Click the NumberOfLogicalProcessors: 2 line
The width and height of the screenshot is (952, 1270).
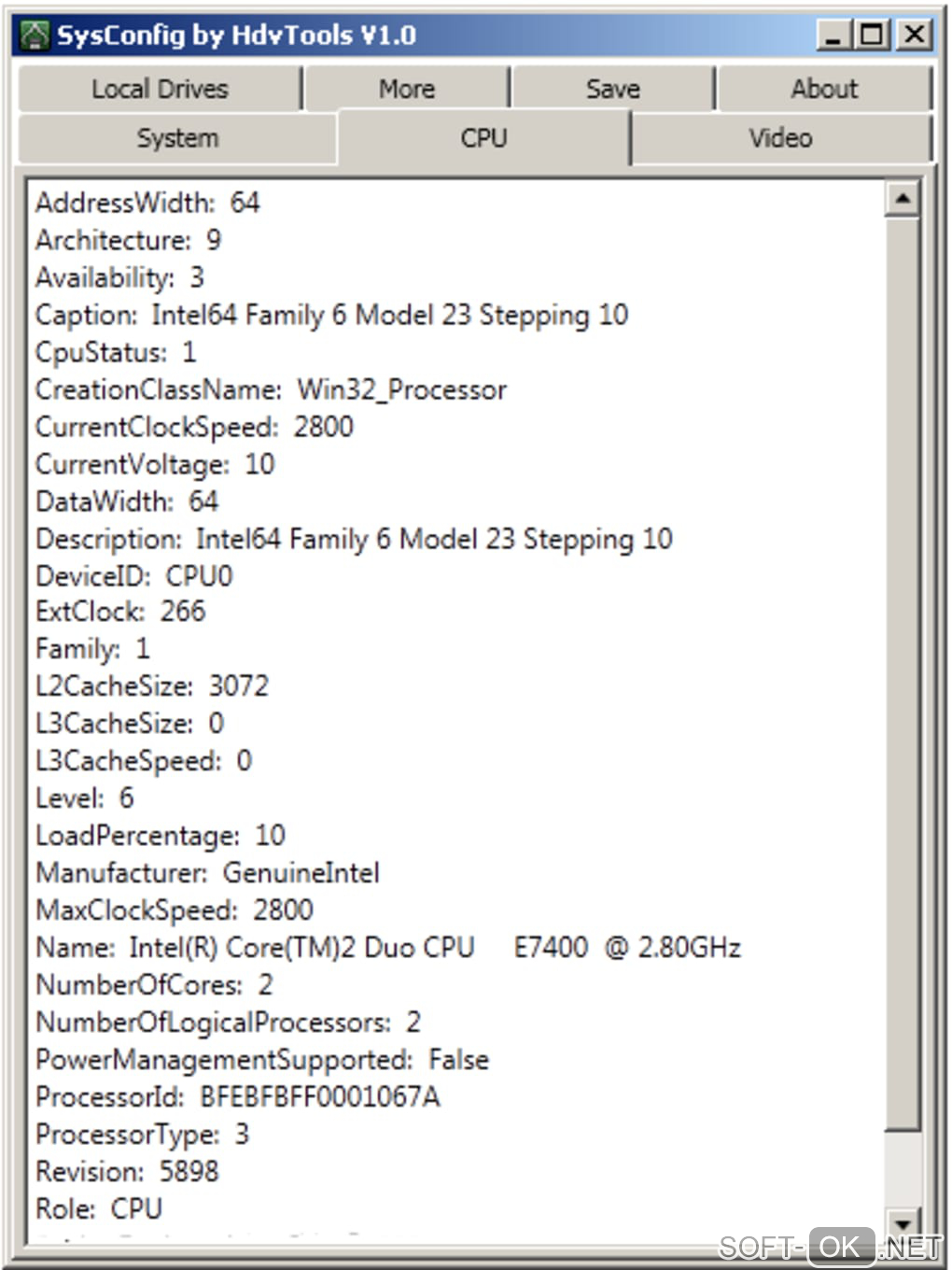229,1022
